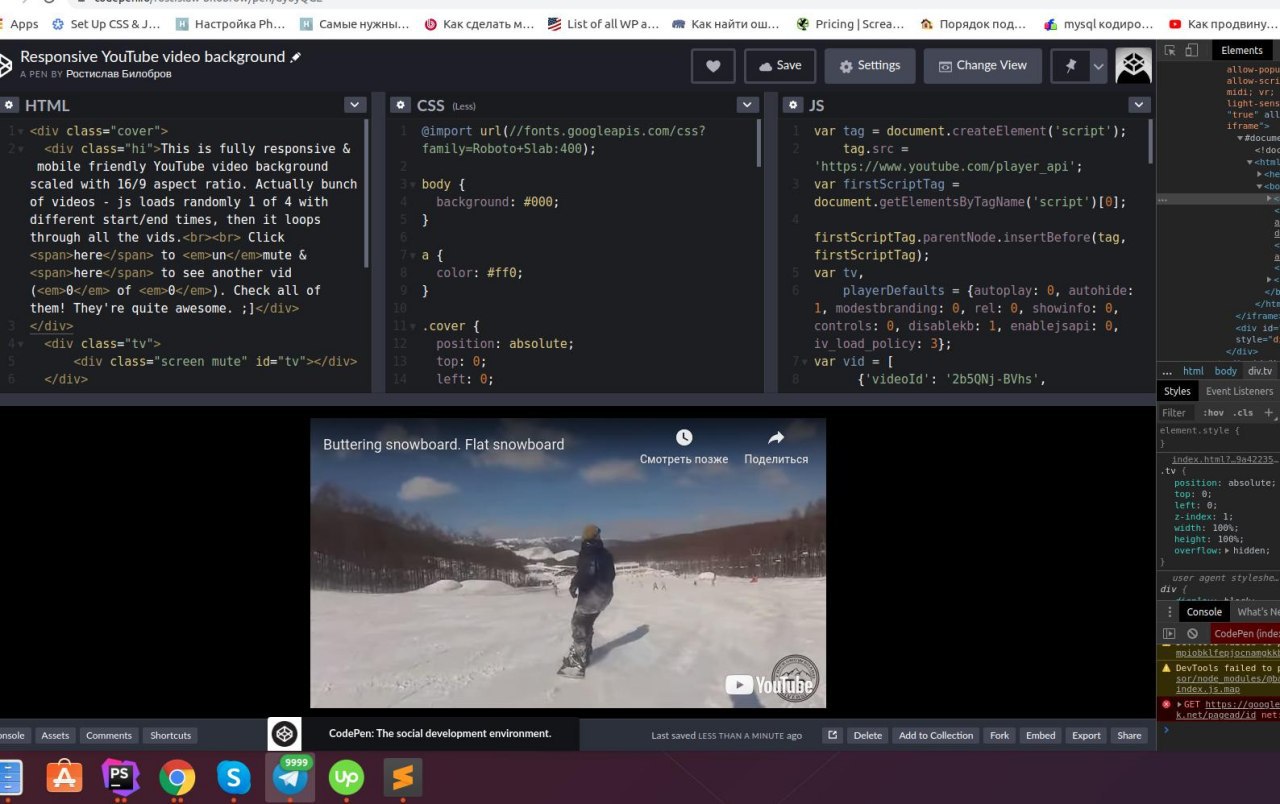This screenshot has width=1280, height=804.
Task: Select html in DevTools breadcrumb
Action: 1193,371
